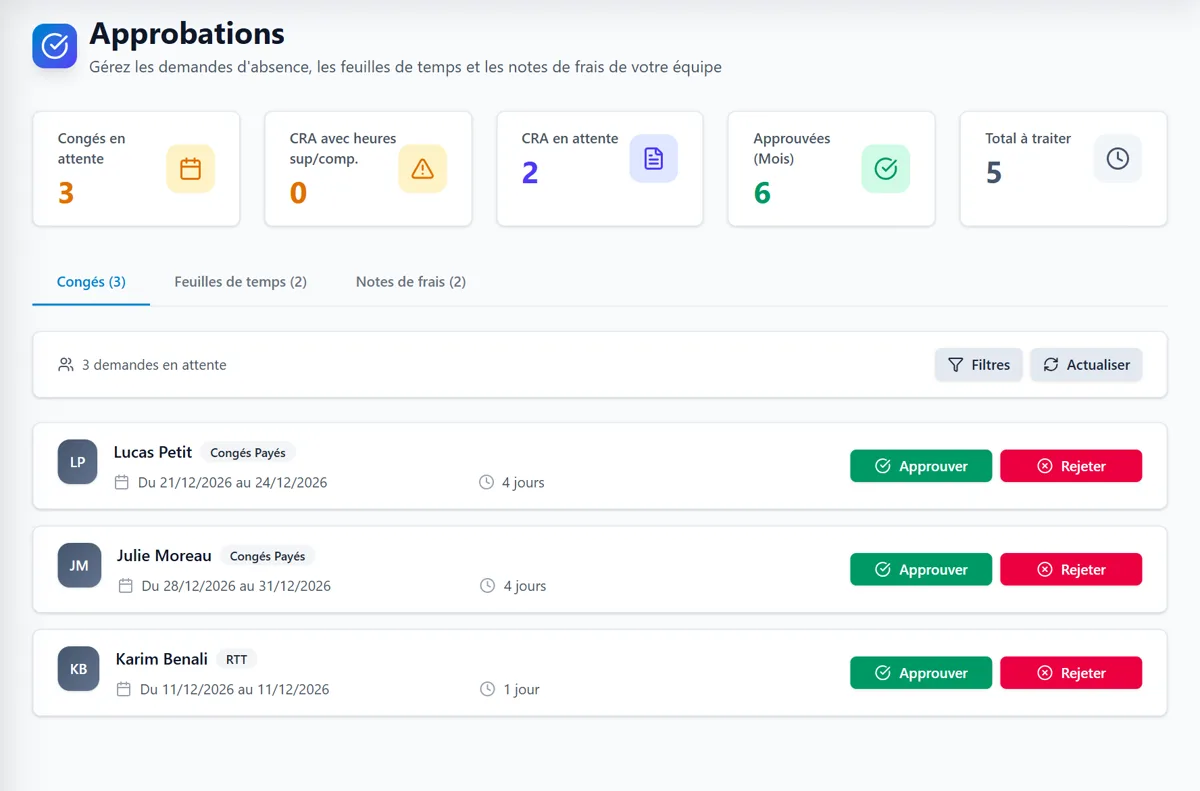Click the RTT badge next to Karim Benali
Viewport: 1200px width, 791px height.
[x=237, y=660]
